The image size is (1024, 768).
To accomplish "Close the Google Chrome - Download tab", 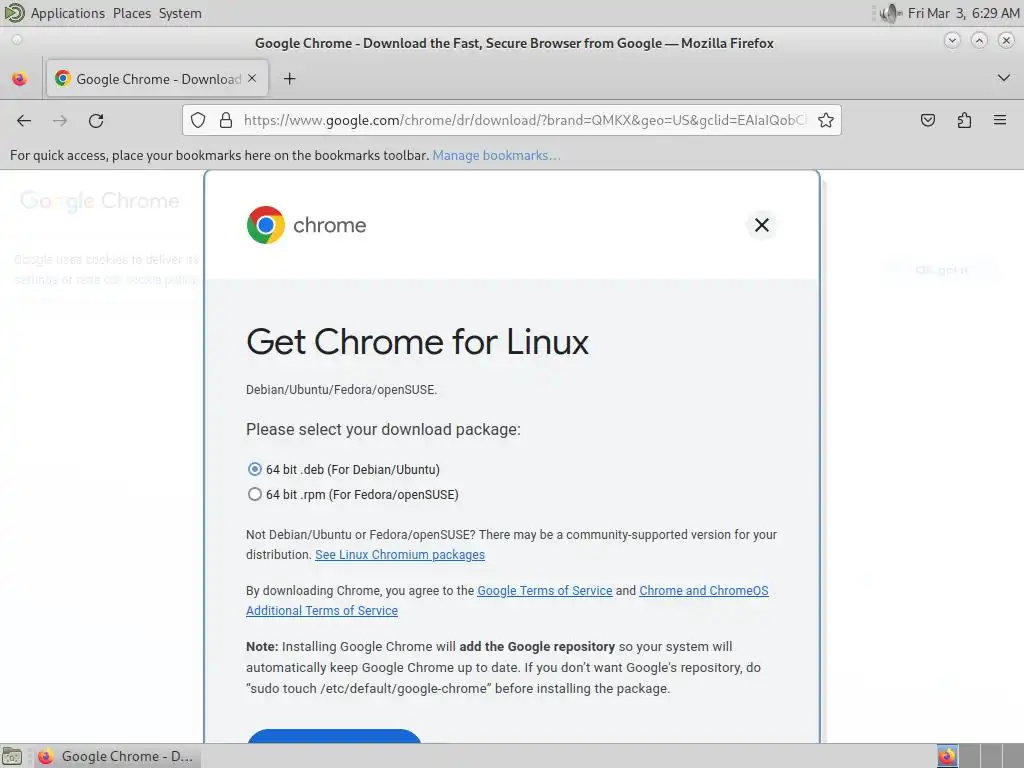I will (x=252, y=78).
